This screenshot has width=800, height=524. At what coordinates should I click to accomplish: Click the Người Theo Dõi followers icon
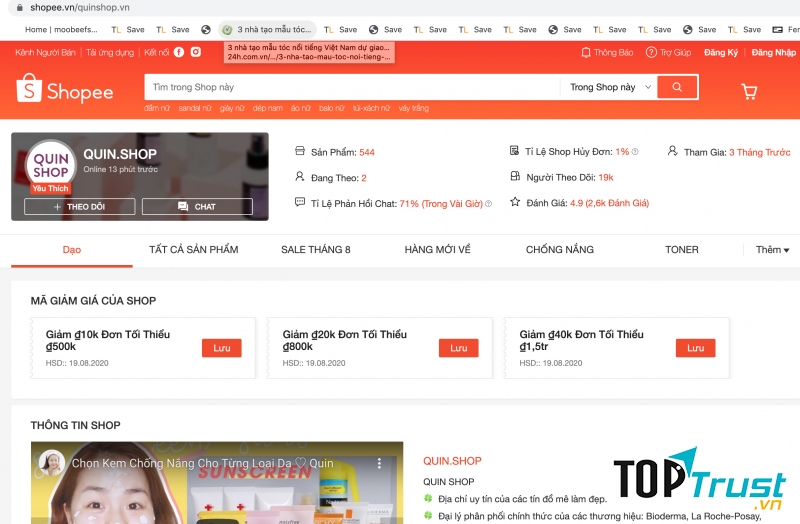tap(515, 176)
